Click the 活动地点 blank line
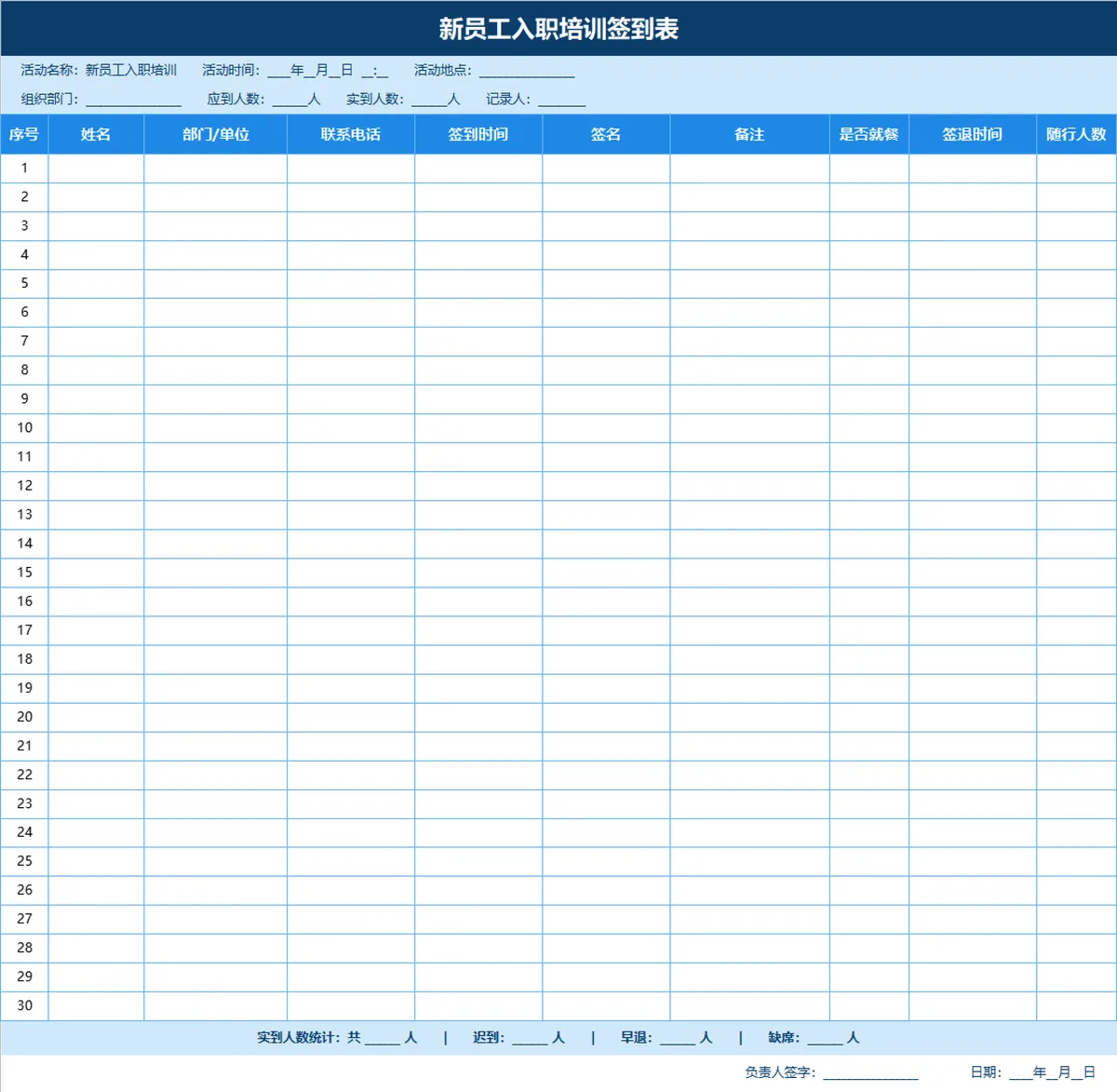The width and height of the screenshot is (1117, 1092). point(527,71)
